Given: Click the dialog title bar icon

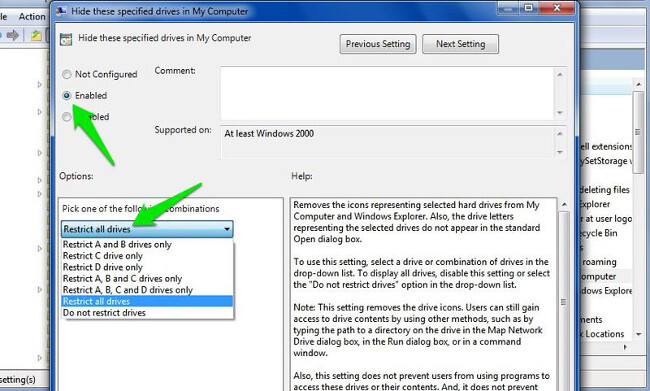Looking at the screenshot, I should [x=61, y=11].
